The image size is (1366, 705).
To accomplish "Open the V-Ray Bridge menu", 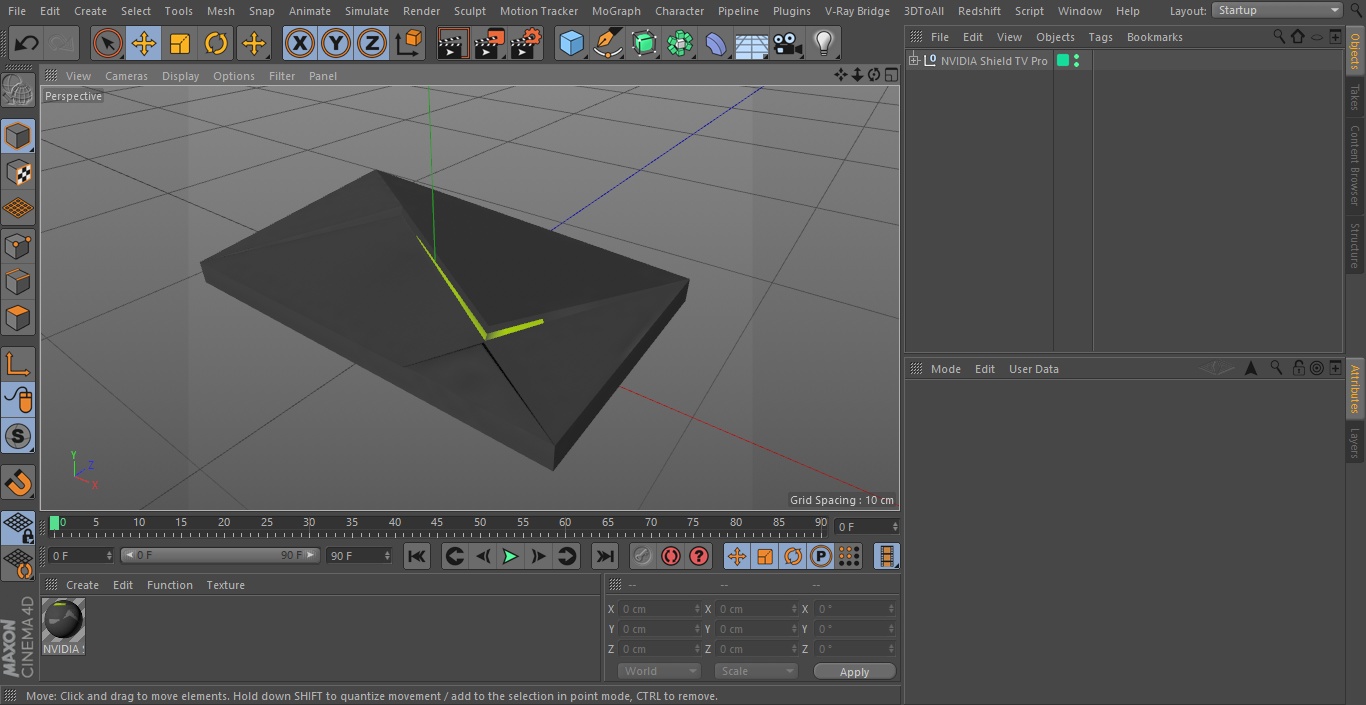I will point(857,11).
